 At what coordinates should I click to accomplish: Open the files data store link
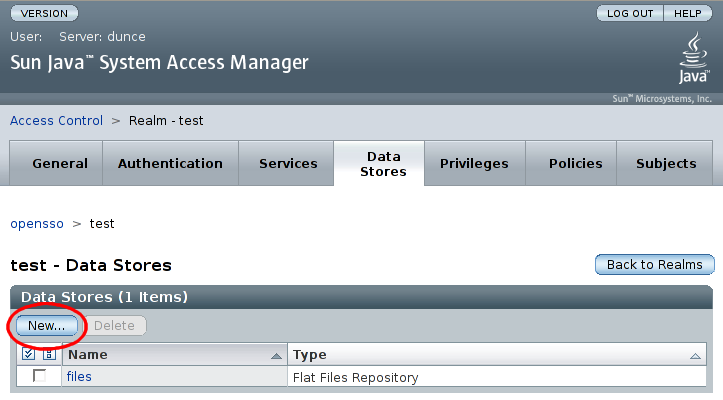click(79, 376)
